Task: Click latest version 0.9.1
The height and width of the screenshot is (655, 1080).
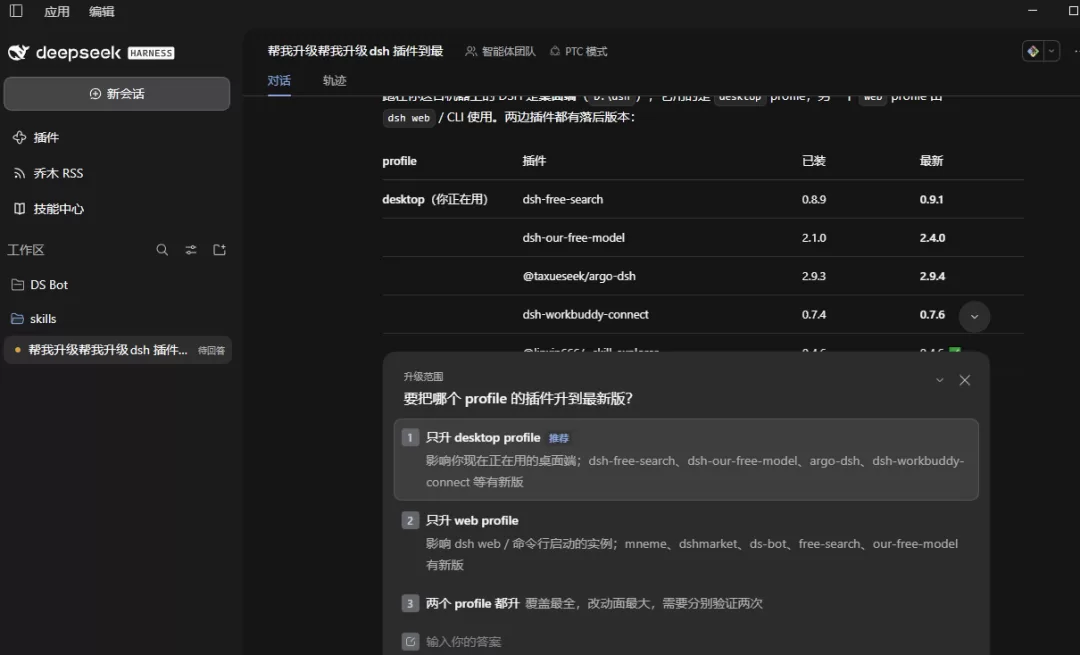Action: (931, 199)
